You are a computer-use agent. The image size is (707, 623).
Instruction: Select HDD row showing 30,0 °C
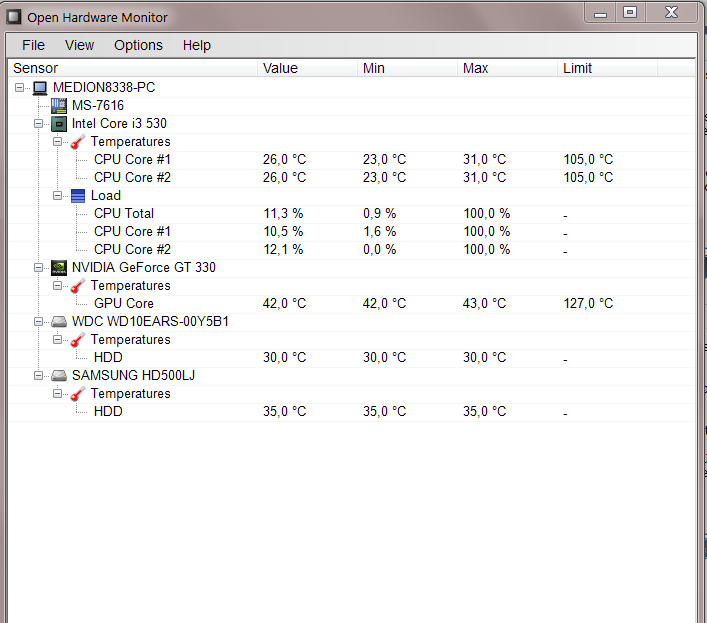point(352,358)
